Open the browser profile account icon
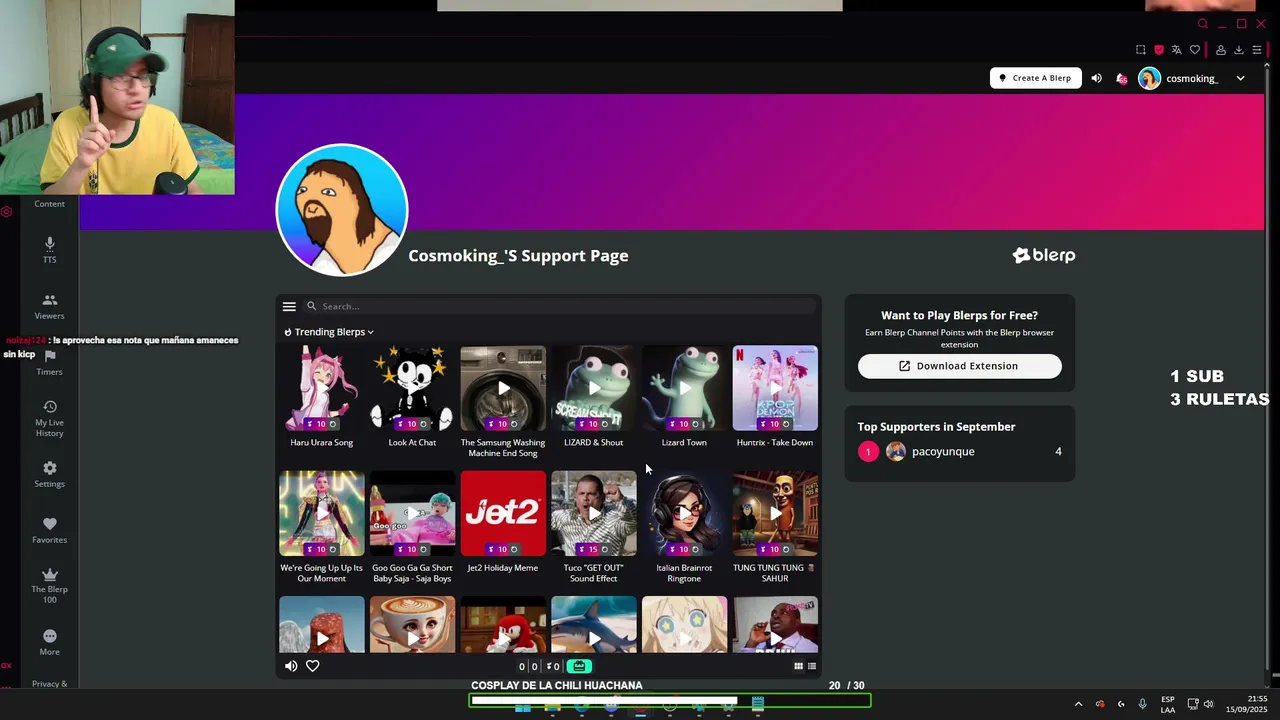This screenshot has width=1280, height=720. pyautogui.click(x=1221, y=50)
